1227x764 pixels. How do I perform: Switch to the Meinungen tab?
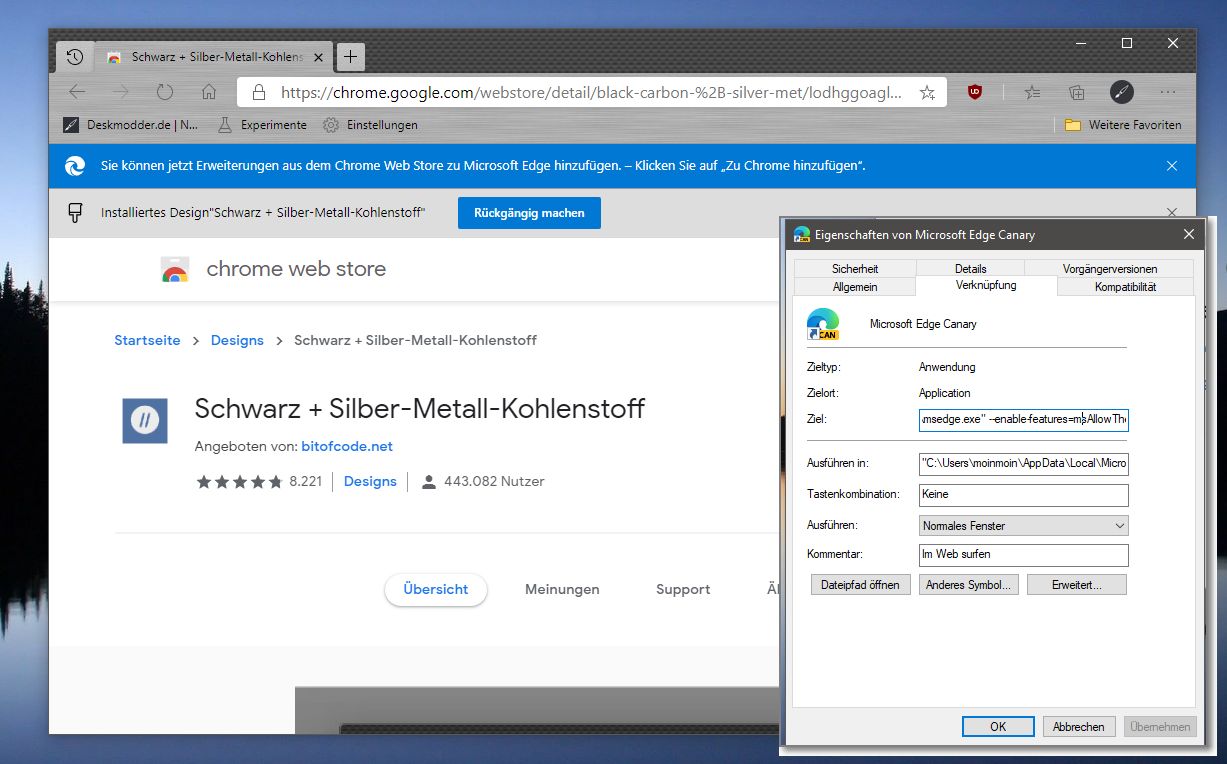562,590
